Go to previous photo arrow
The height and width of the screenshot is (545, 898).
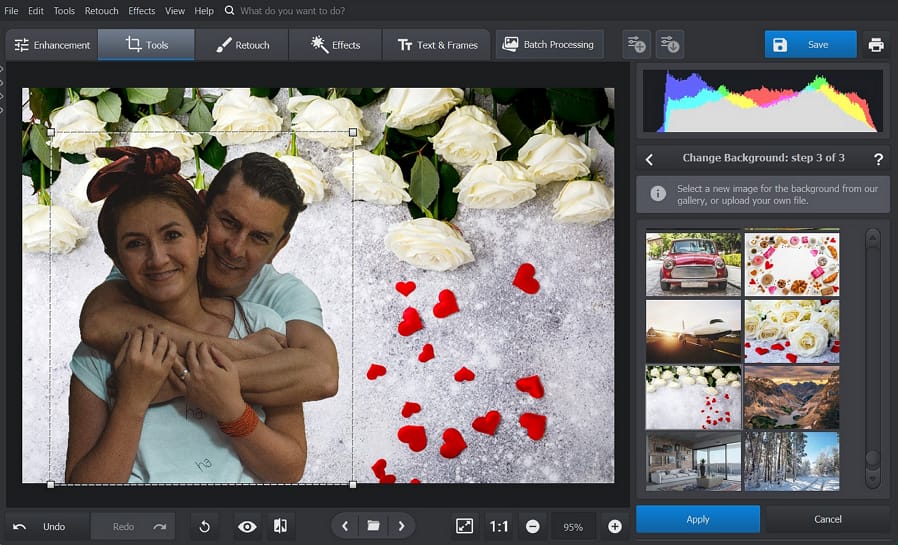345,526
